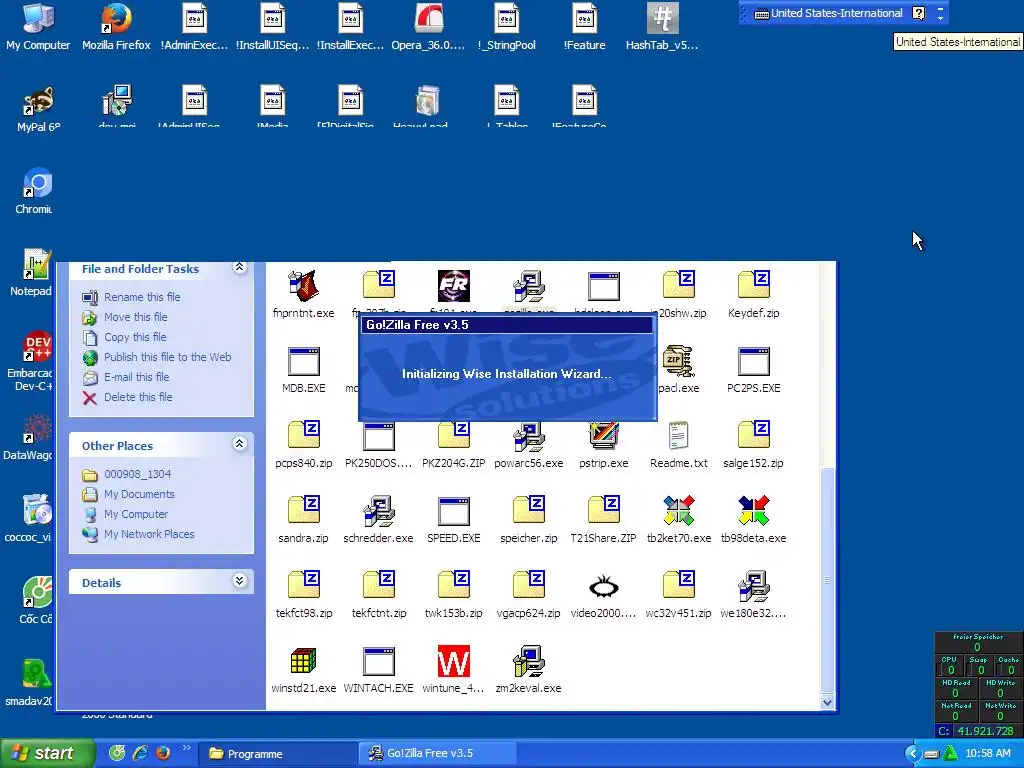Click the Explorer vertical scrollbar down arrow
Image resolution: width=1024 pixels, height=768 pixels.
pos(827,703)
